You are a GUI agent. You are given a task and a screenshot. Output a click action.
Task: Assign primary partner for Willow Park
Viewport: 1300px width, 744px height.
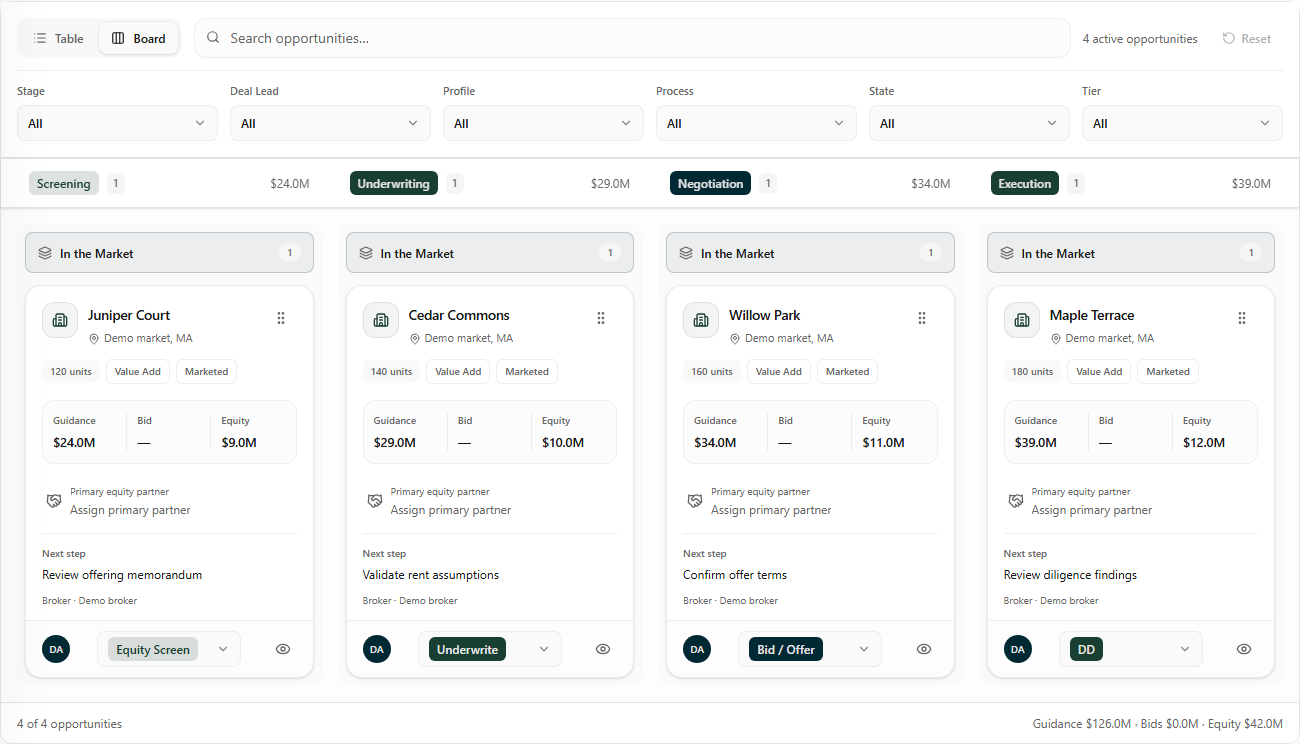tap(771, 510)
